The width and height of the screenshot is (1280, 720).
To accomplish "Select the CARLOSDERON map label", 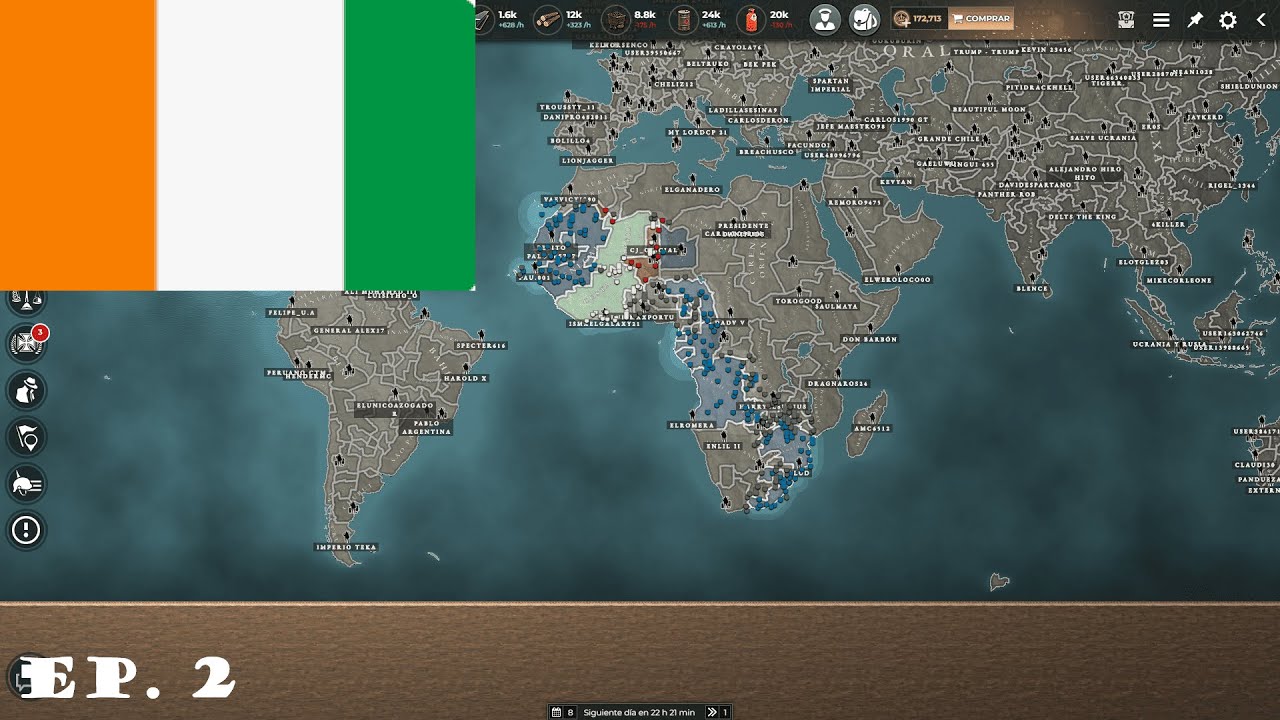I will [758, 120].
